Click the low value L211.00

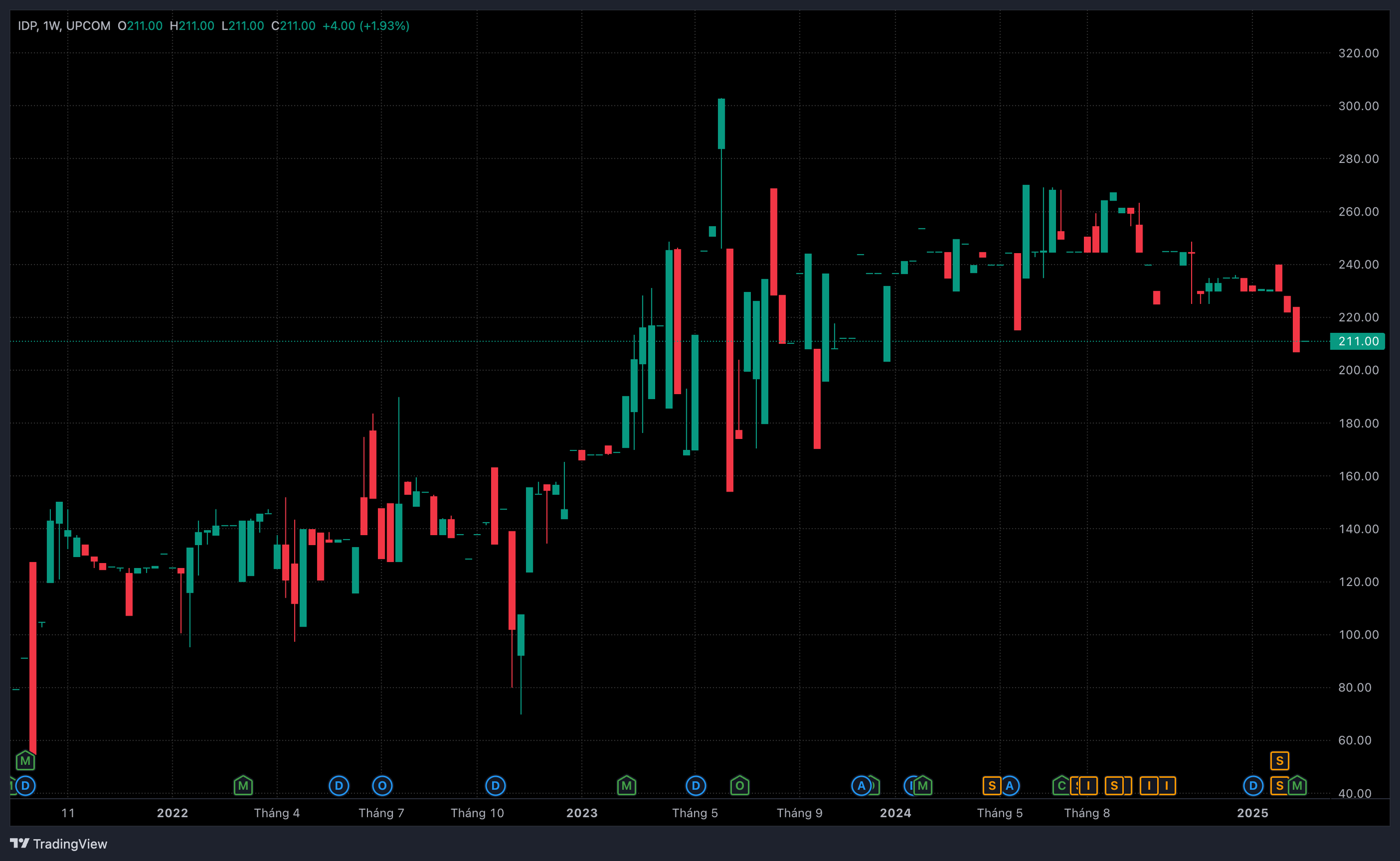(243, 26)
